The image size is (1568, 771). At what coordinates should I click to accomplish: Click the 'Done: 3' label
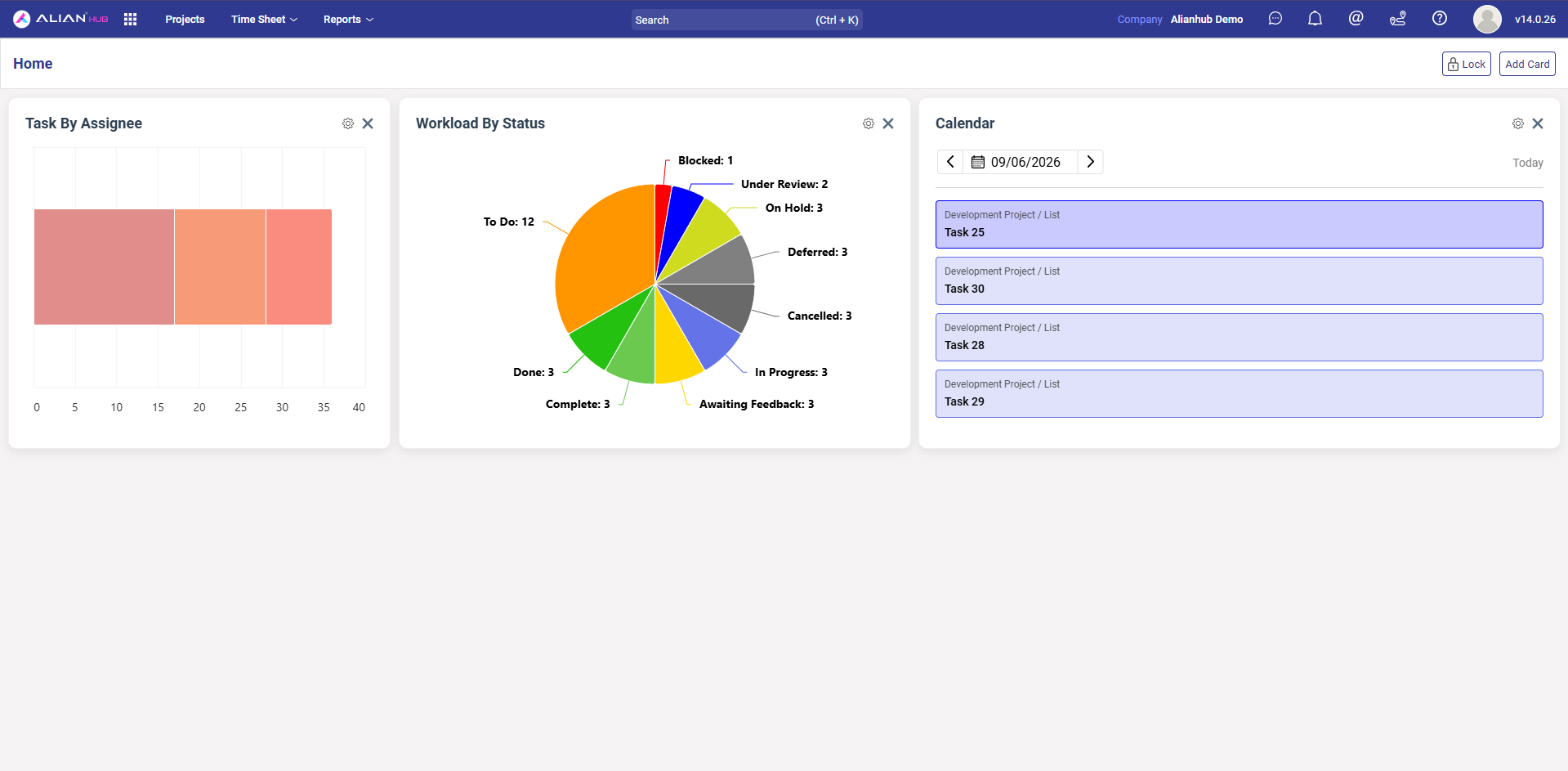tap(534, 372)
